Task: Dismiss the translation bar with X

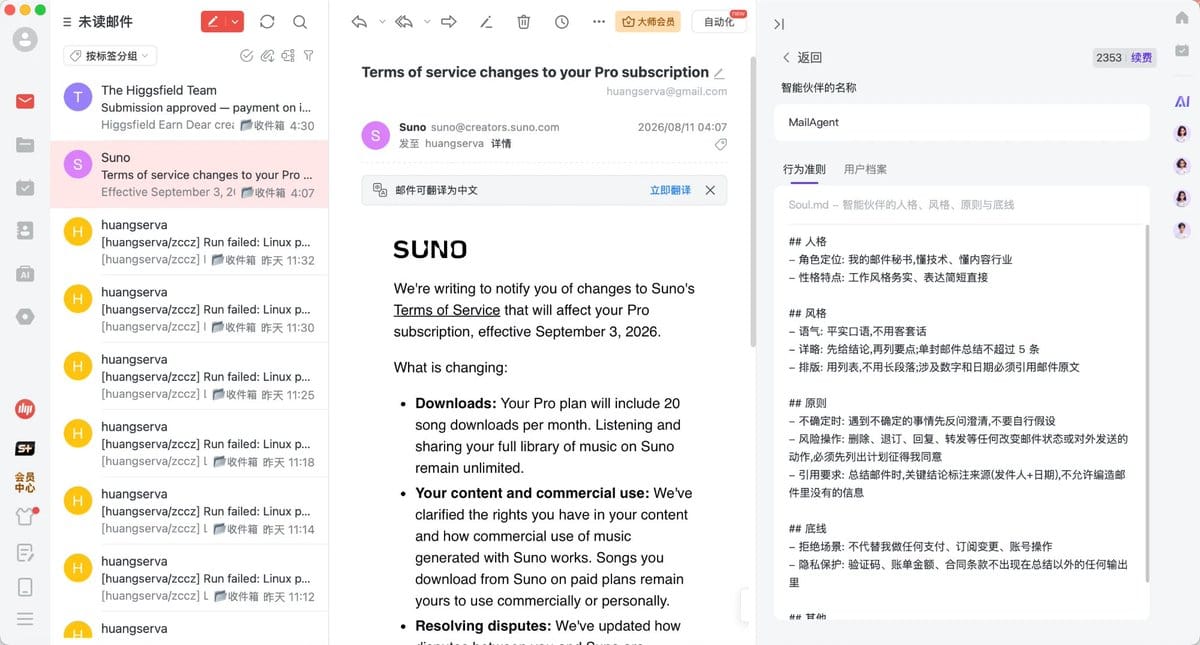Action: tap(710, 190)
